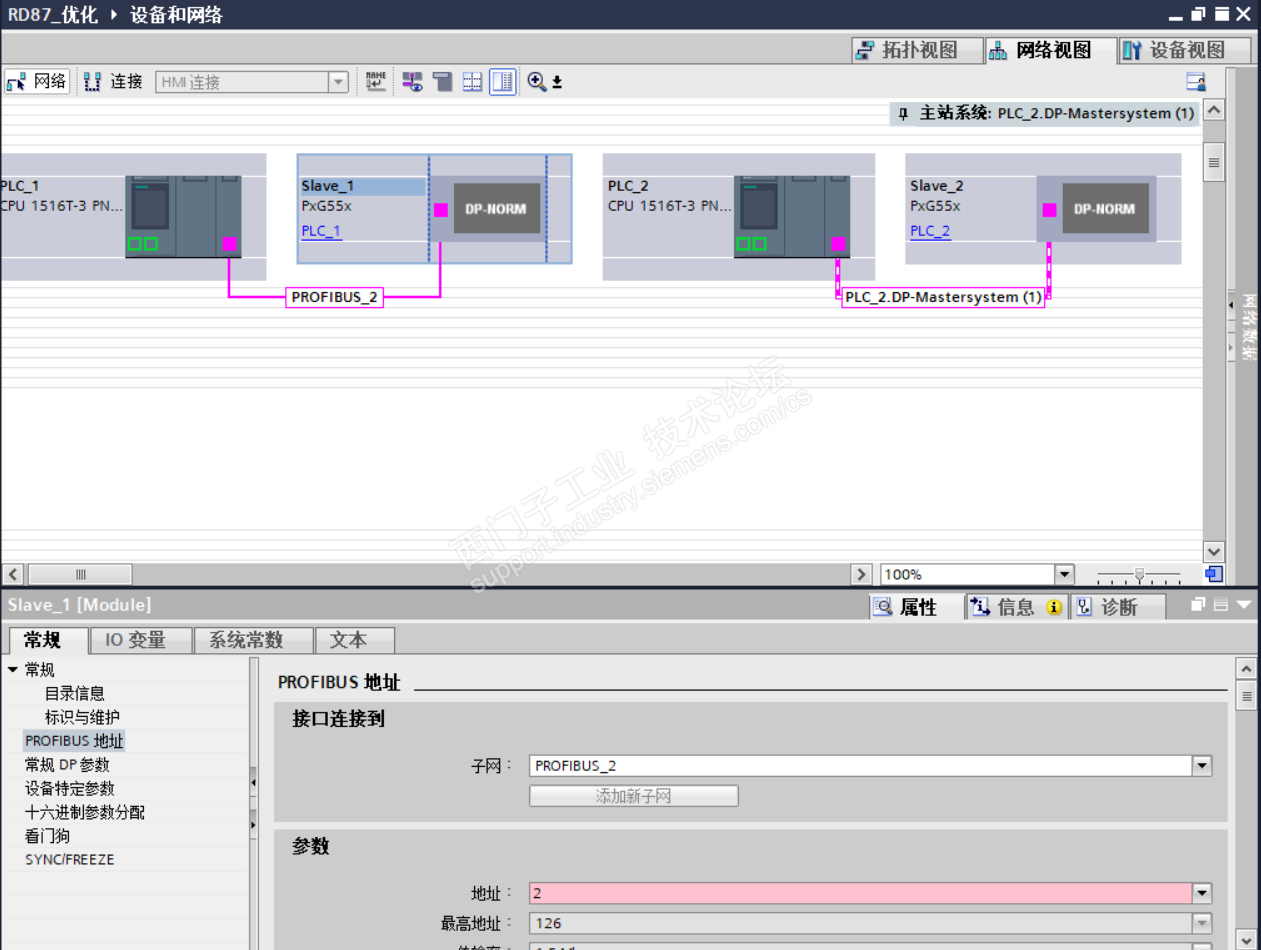
Task: Click the float inspector window icon
Action: (x=1199, y=605)
